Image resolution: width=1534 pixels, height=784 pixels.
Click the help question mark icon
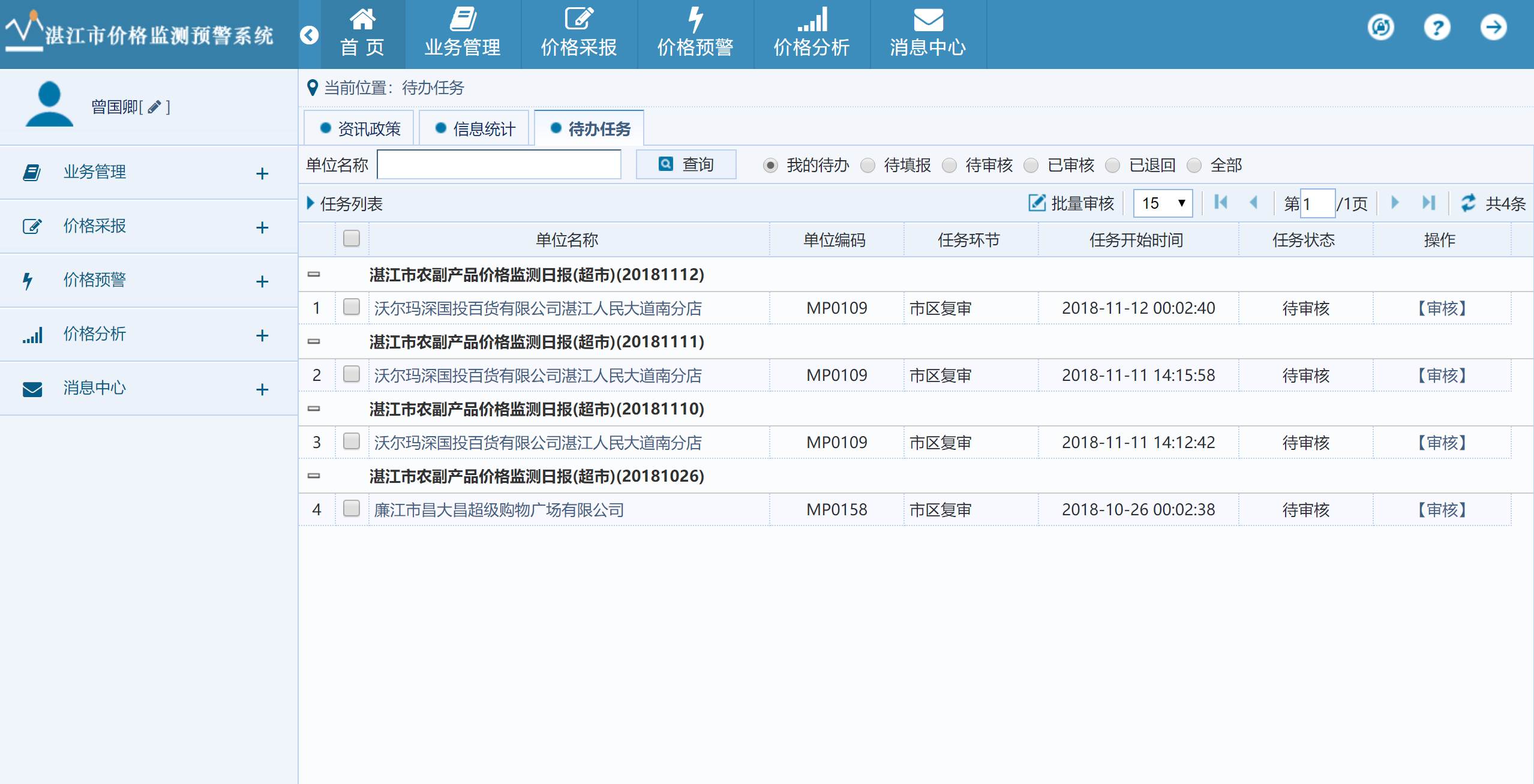(x=1437, y=28)
